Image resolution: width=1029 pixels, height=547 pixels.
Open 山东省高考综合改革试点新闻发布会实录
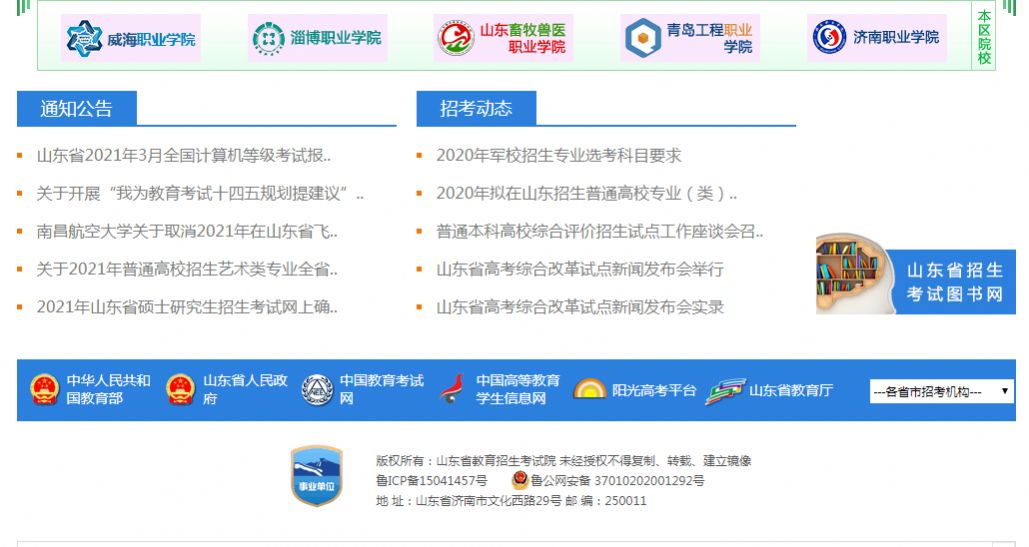[580, 307]
